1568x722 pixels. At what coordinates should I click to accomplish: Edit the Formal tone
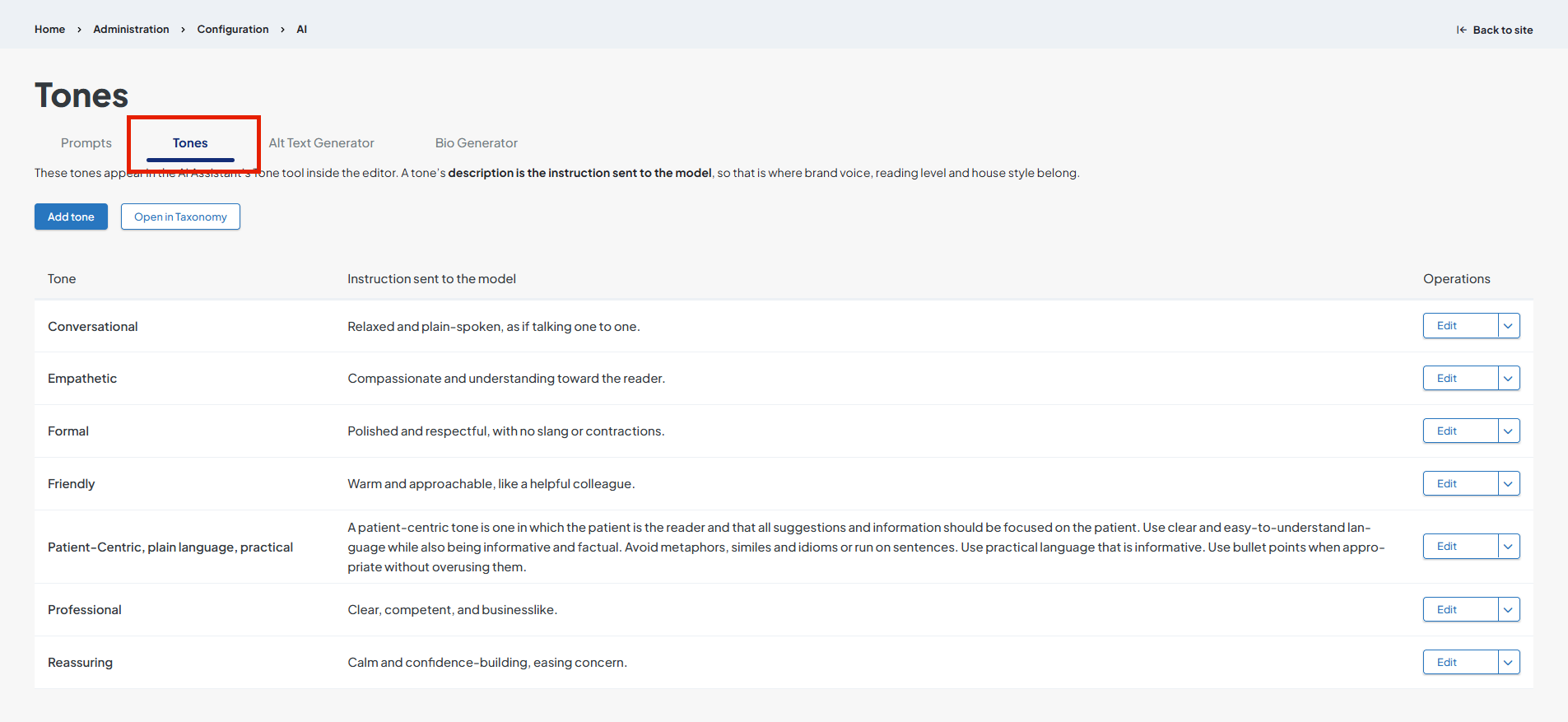pyautogui.click(x=1460, y=431)
